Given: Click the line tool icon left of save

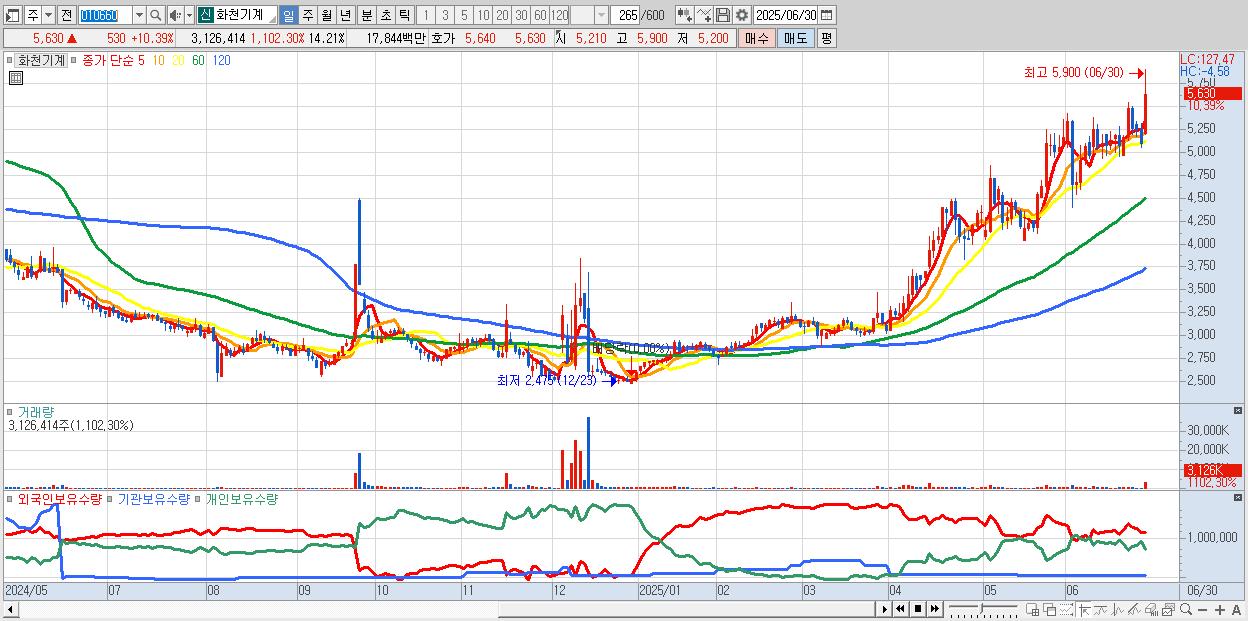Looking at the screenshot, I should tap(703, 15).
